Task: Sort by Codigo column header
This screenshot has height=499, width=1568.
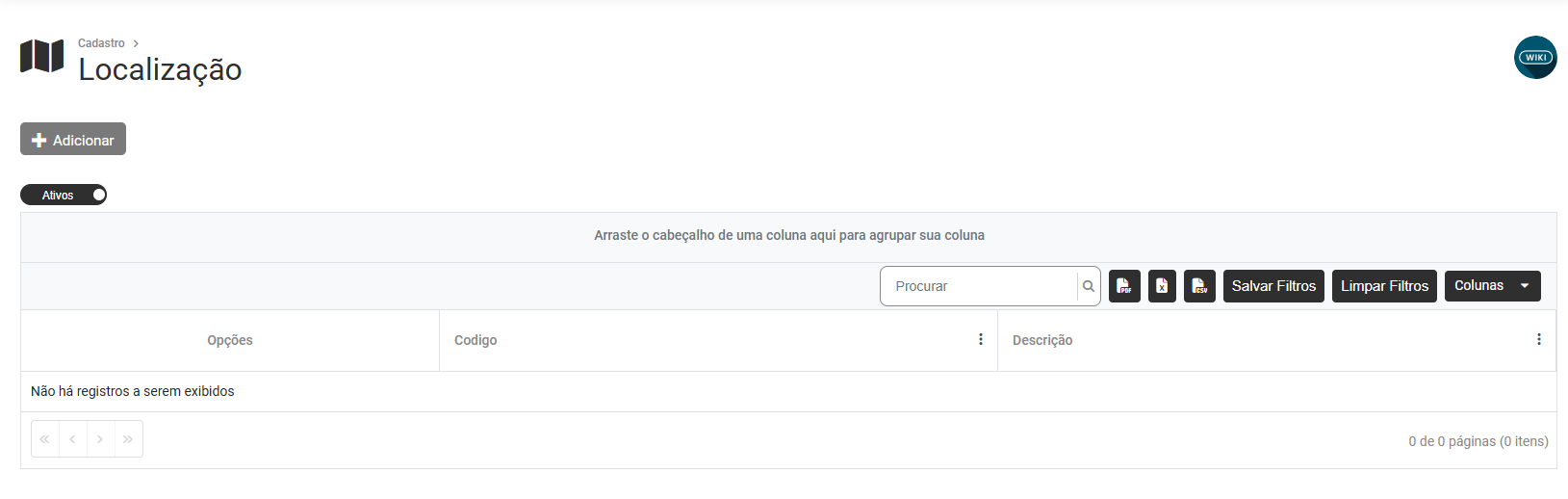Action: 476,340
